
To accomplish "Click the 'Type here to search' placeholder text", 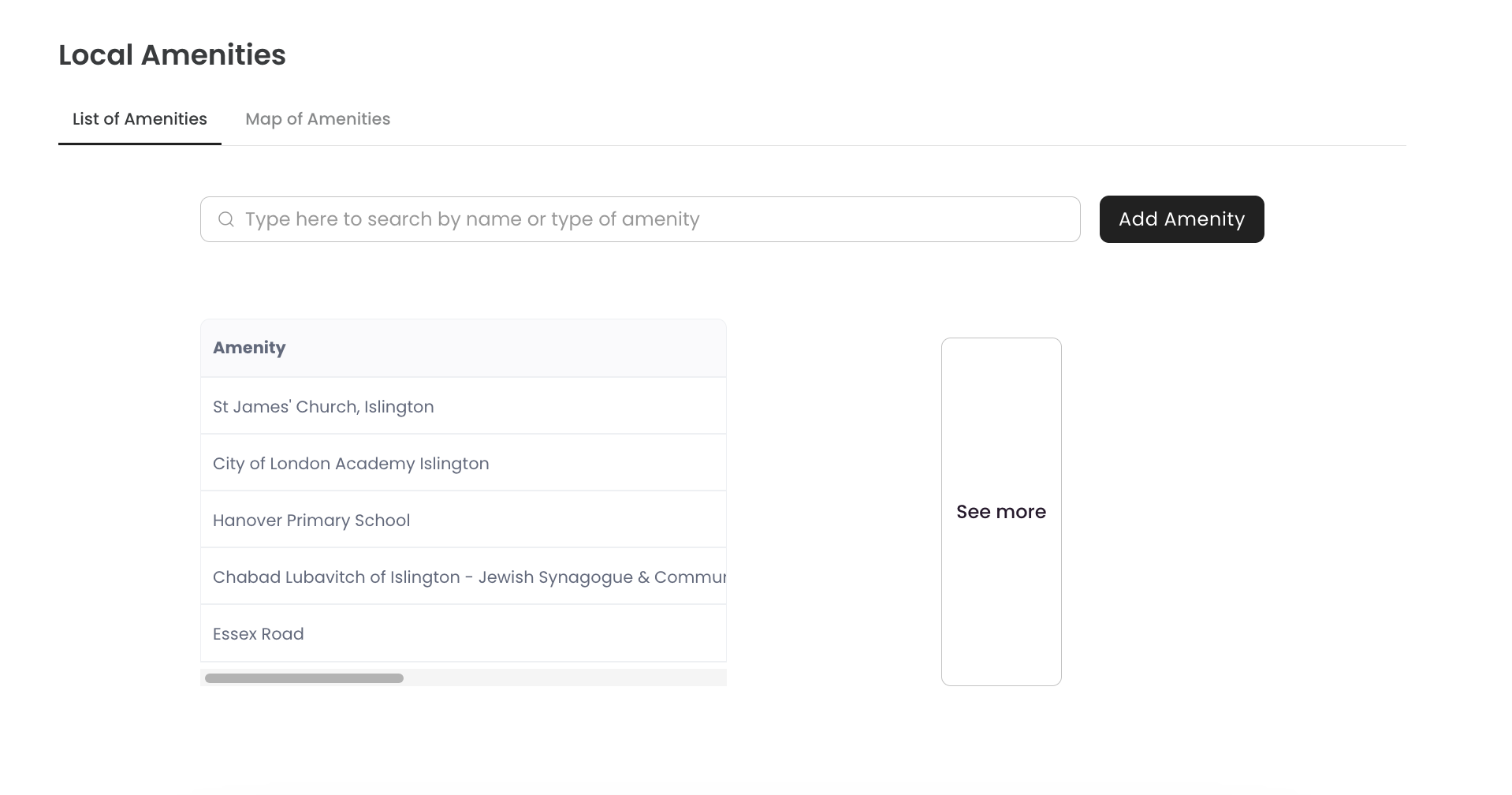I will (472, 219).
